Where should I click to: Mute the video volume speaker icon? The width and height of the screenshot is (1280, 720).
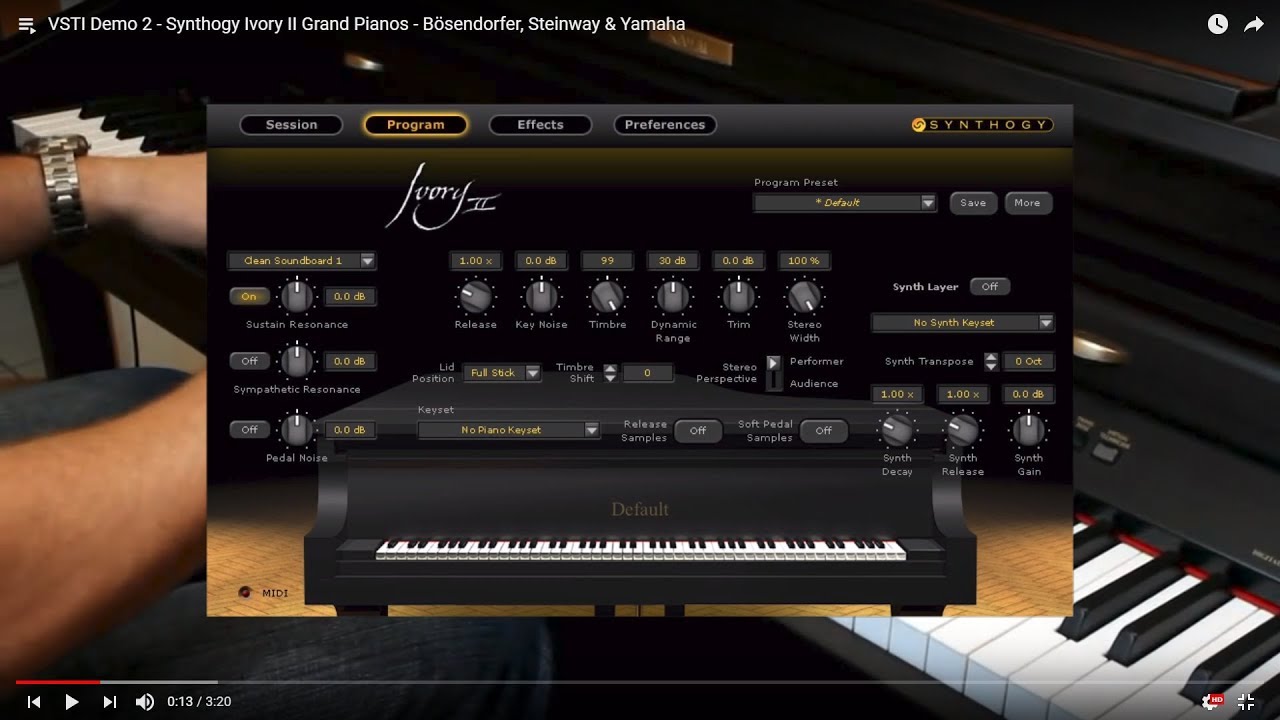[145, 702]
